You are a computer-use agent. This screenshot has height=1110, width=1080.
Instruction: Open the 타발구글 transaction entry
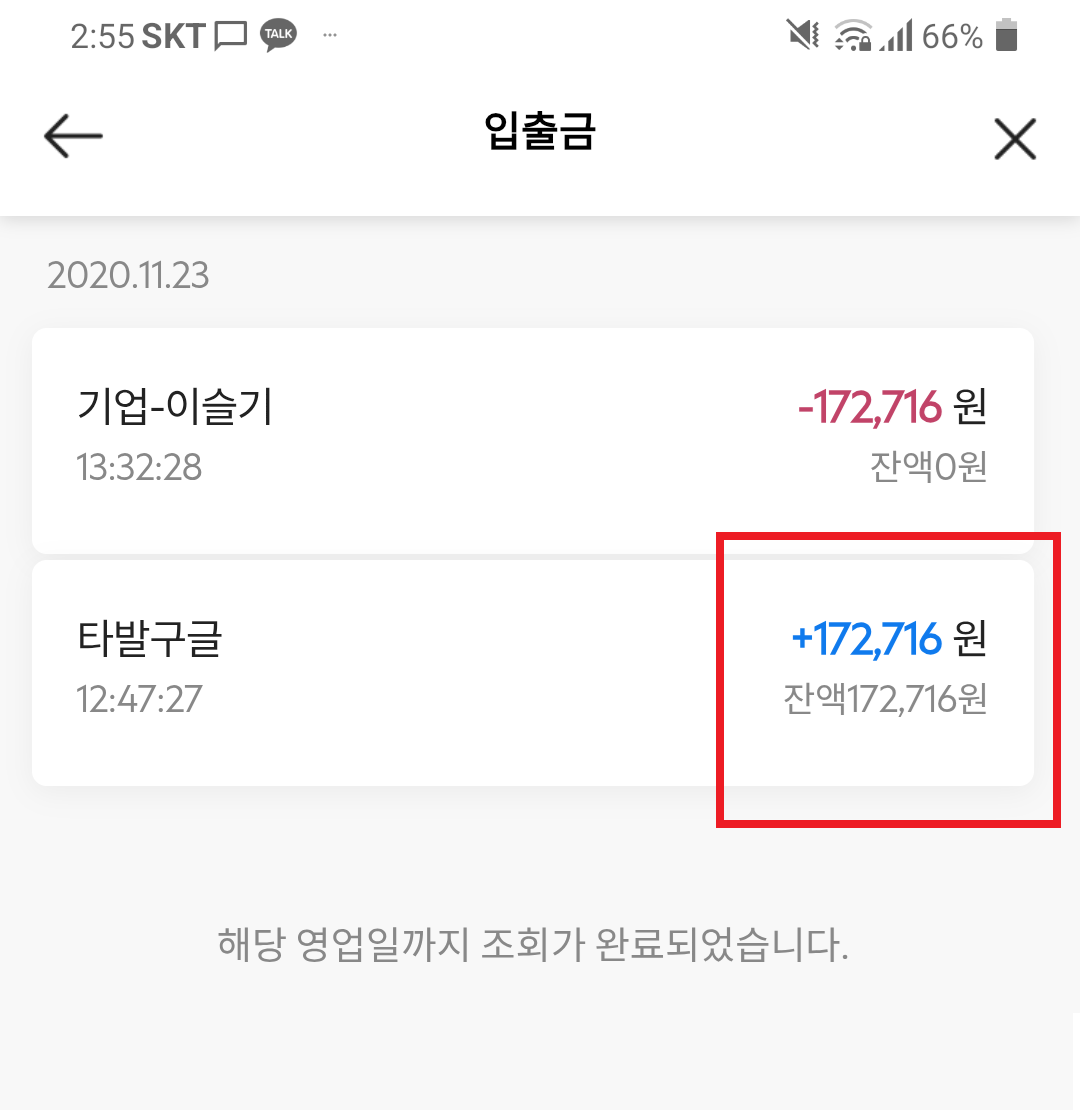[x=533, y=673]
